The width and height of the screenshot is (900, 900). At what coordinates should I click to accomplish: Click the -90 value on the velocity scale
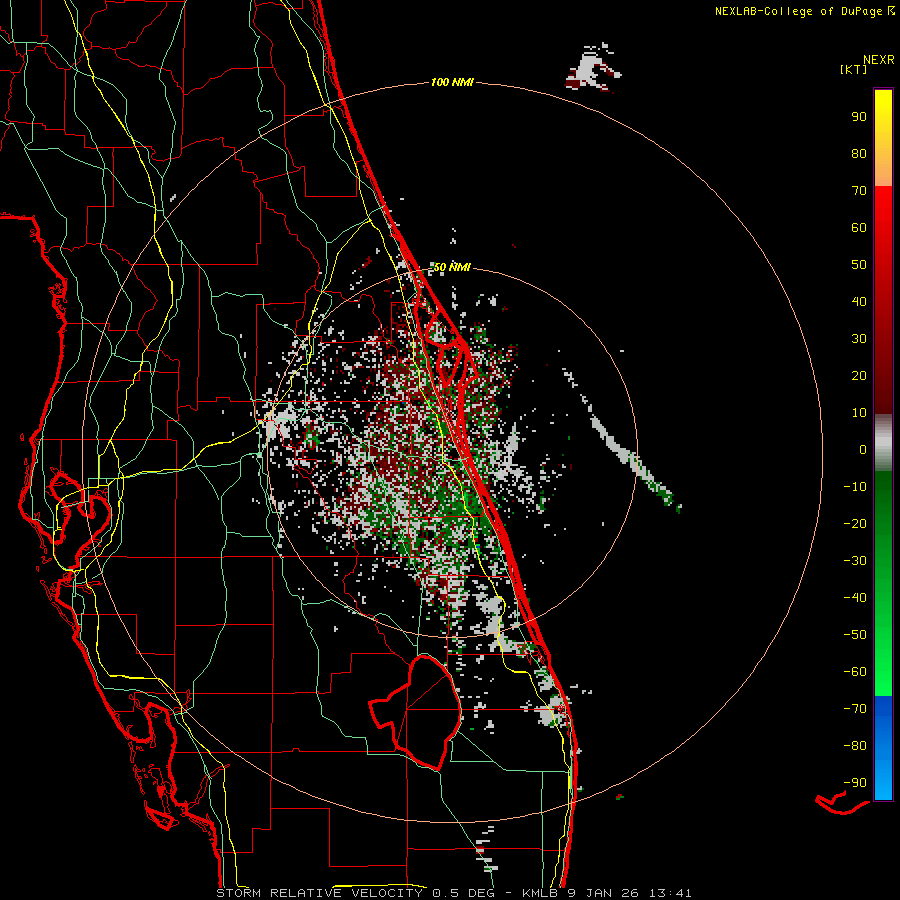(855, 783)
